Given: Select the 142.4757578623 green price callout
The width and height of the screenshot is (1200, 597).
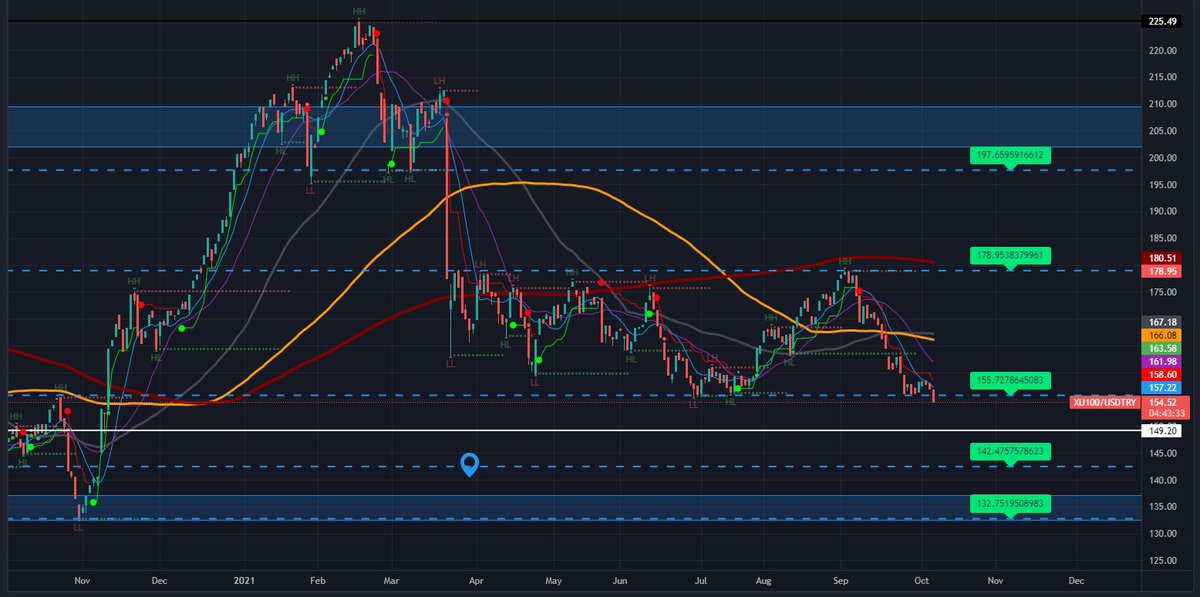Looking at the screenshot, I should [1011, 452].
